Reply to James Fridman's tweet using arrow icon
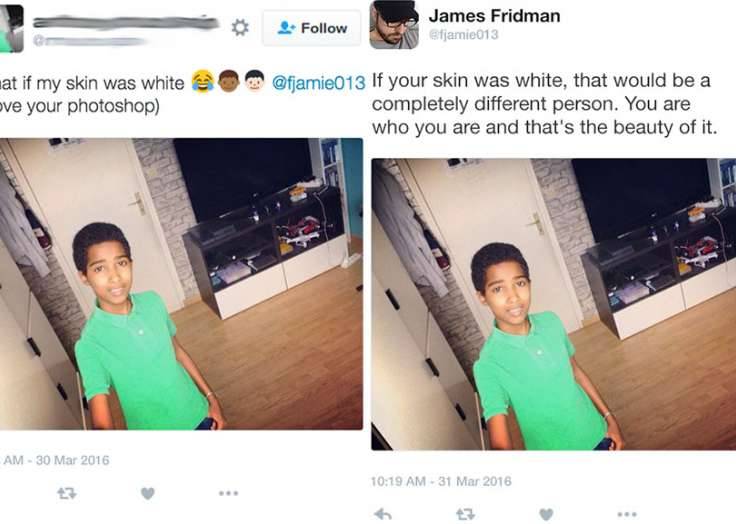Screen dimensions: 736x524 point(383,515)
